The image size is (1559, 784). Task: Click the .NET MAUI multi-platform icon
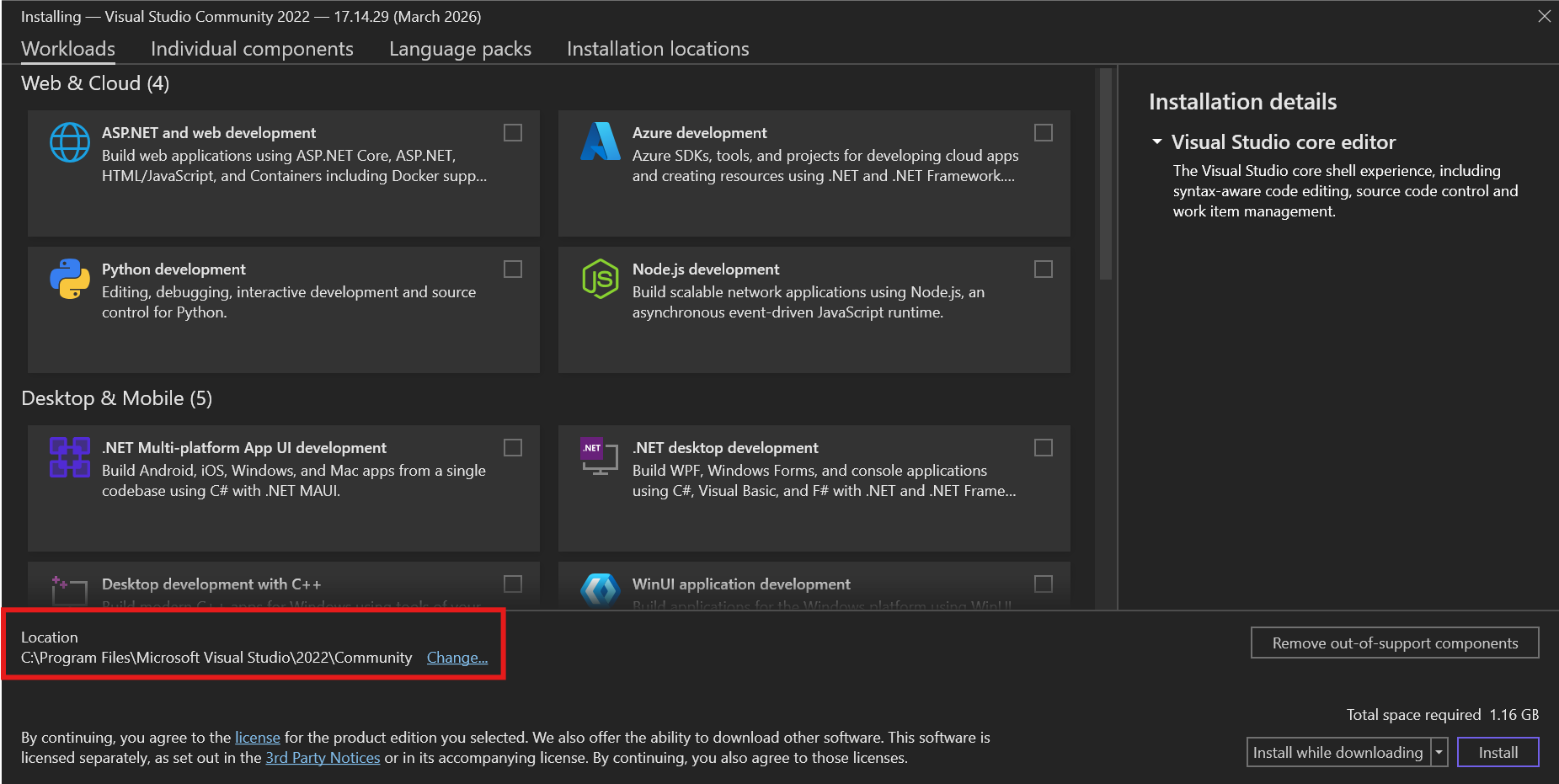tap(70, 457)
